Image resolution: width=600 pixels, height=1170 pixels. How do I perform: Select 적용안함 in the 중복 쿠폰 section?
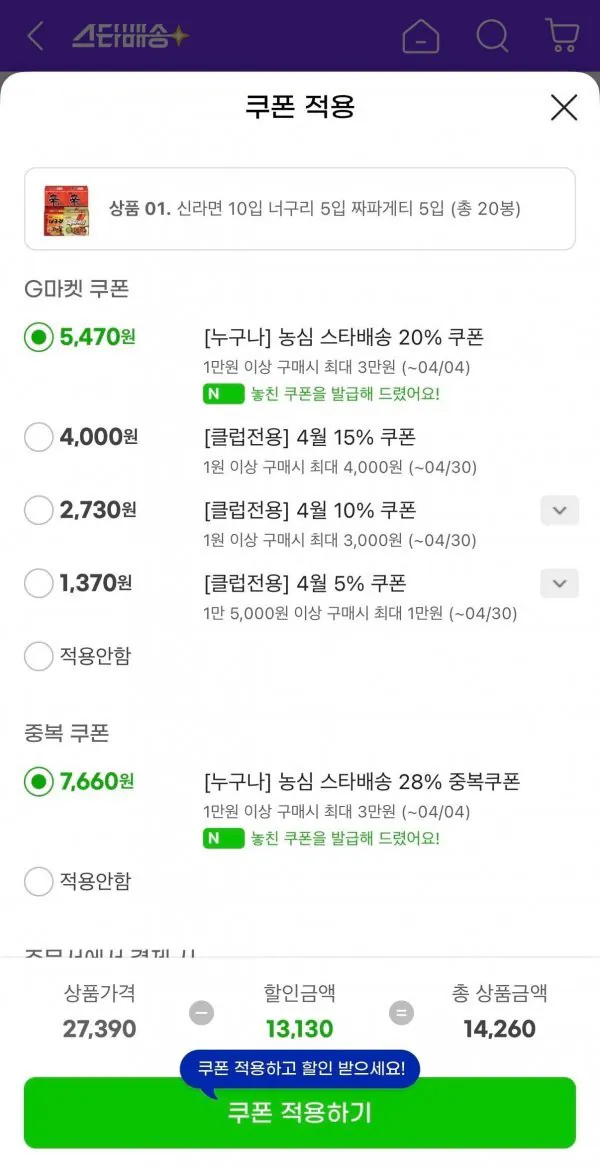pos(39,881)
